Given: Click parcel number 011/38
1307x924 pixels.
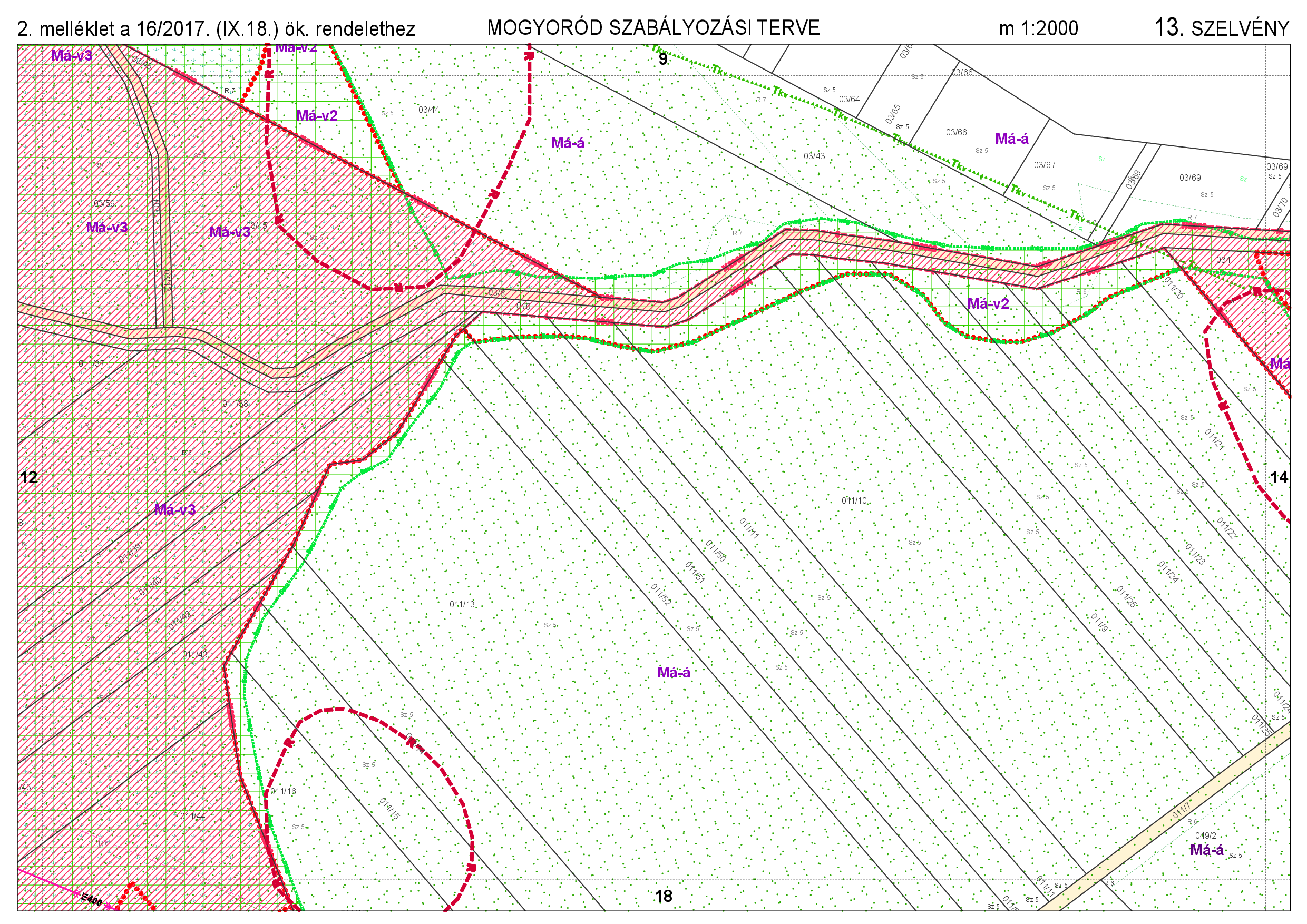Looking at the screenshot, I should (235, 404).
